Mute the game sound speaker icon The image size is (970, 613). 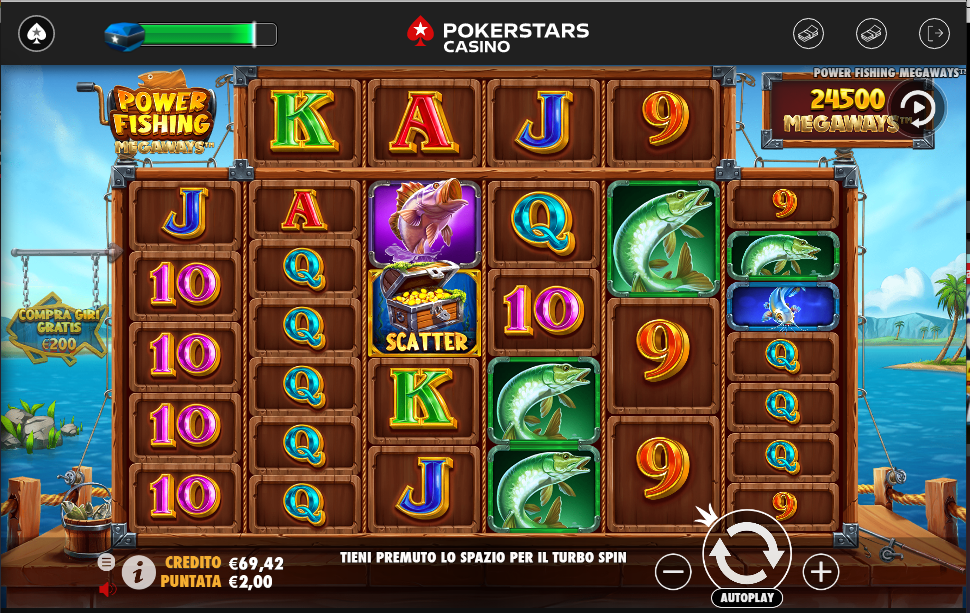click(108, 589)
